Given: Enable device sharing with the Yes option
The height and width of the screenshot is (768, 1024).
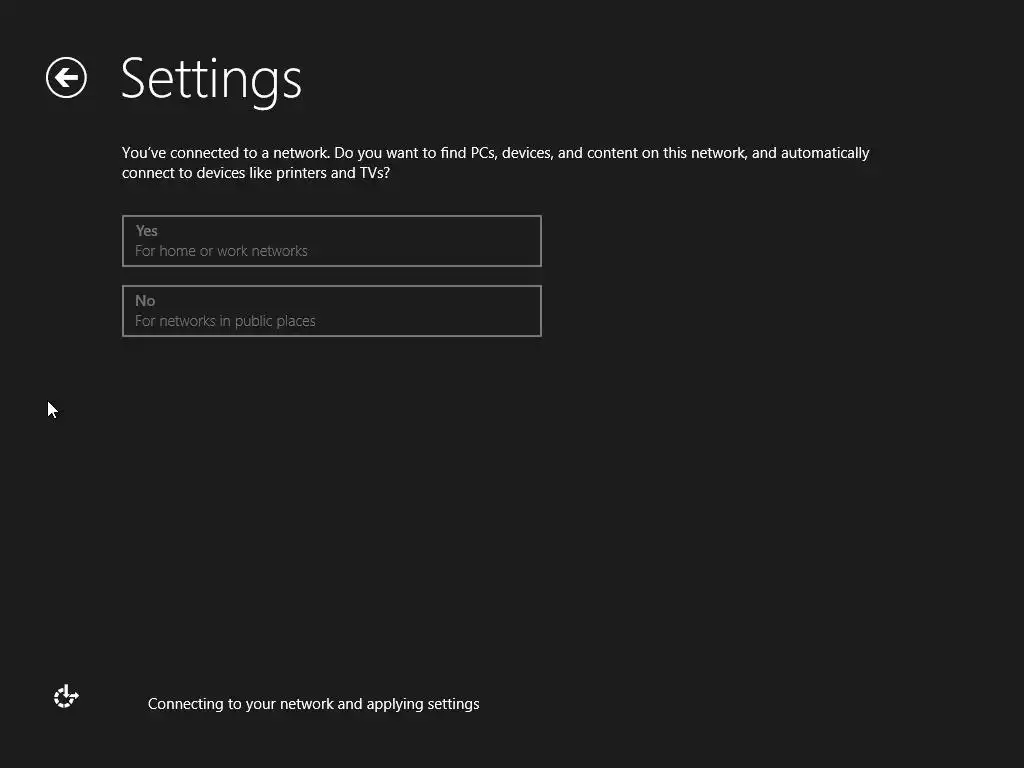Looking at the screenshot, I should pyautogui.click(x=331, y=241).
